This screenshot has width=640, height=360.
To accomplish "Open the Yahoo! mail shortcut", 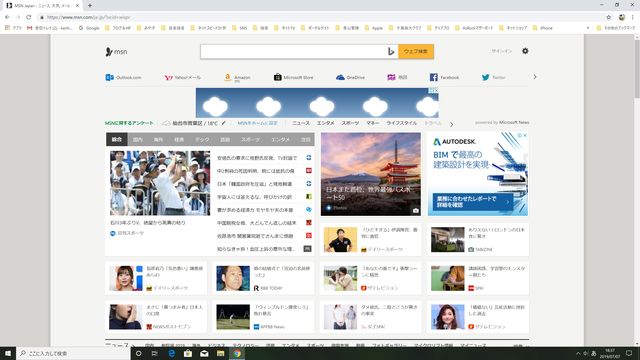I will (182, 77).
